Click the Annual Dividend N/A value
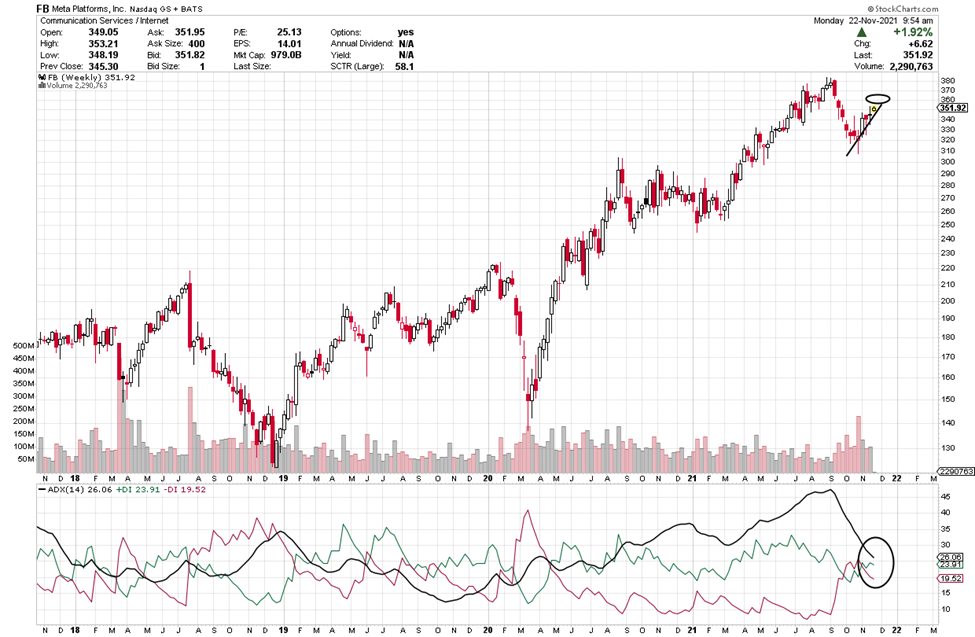Image resolution: width=975 pixels, height=637 pixels. (x=407, y=44)
